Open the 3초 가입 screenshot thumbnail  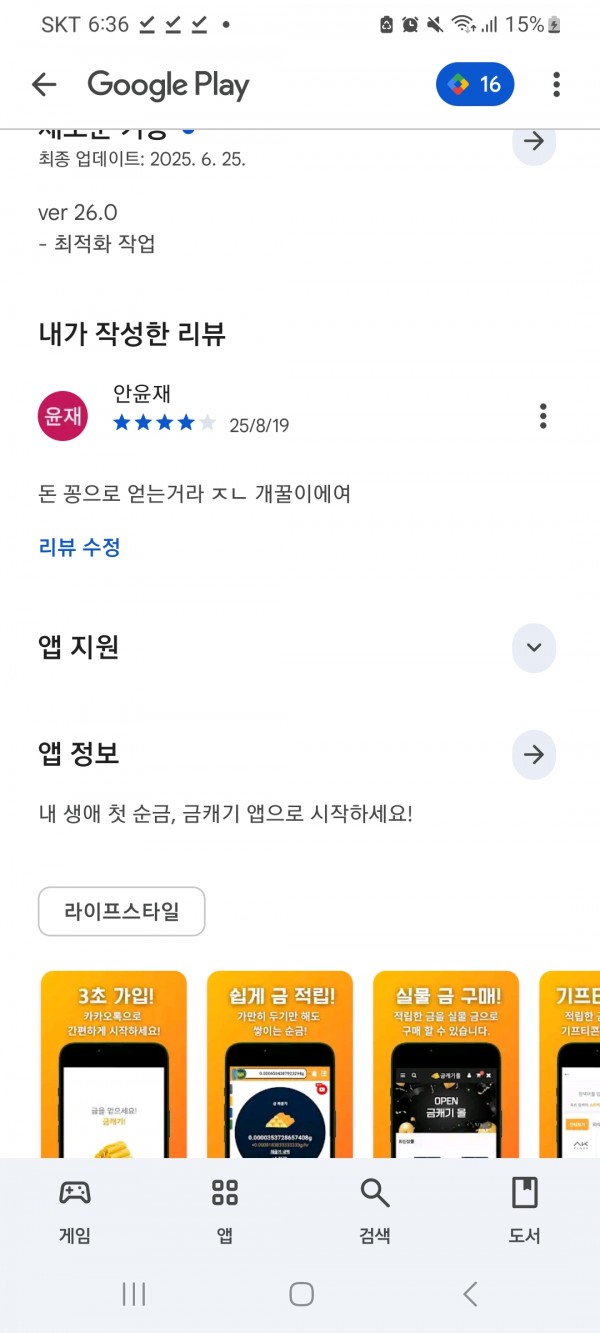point(114,1064)
